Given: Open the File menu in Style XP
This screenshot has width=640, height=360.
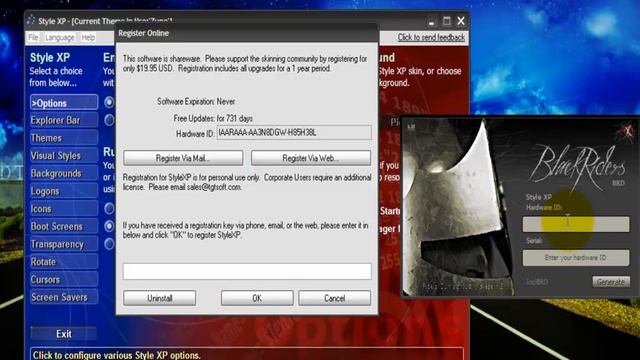Looking at the screenshot, I should click(33, 38).
